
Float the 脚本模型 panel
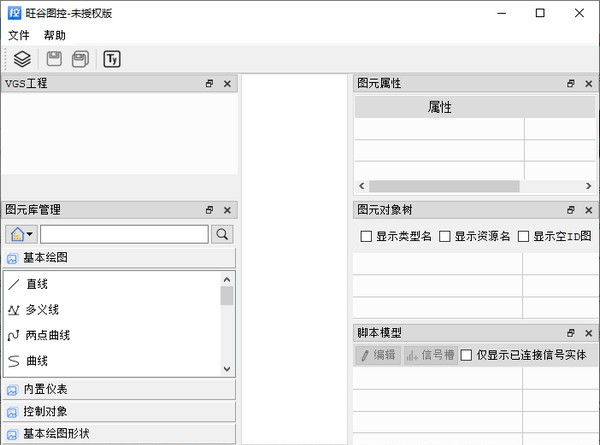coord(571,333)
